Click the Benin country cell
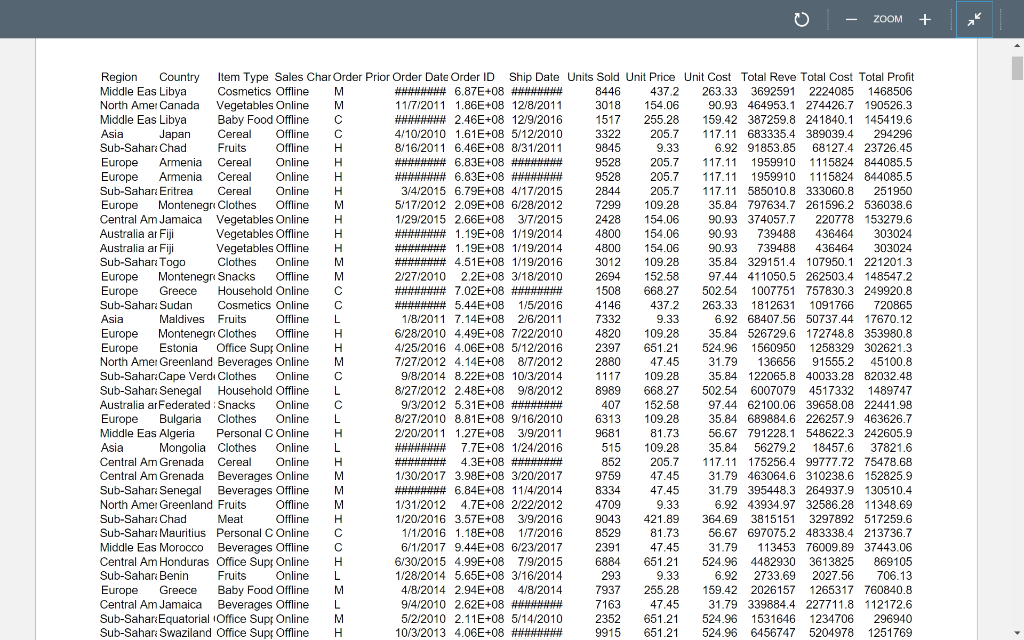Viewport: 1024px width, 640px height. [173, 576]
